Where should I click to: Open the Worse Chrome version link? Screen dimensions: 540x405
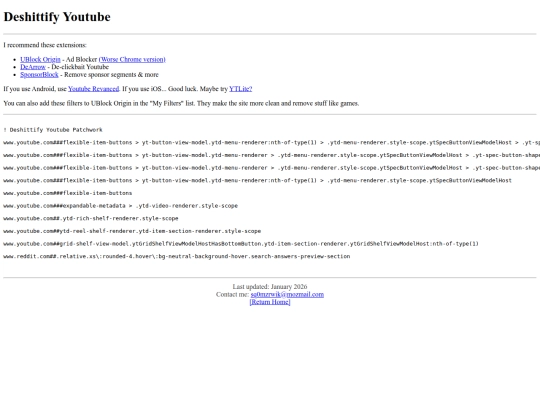(132, 59)
